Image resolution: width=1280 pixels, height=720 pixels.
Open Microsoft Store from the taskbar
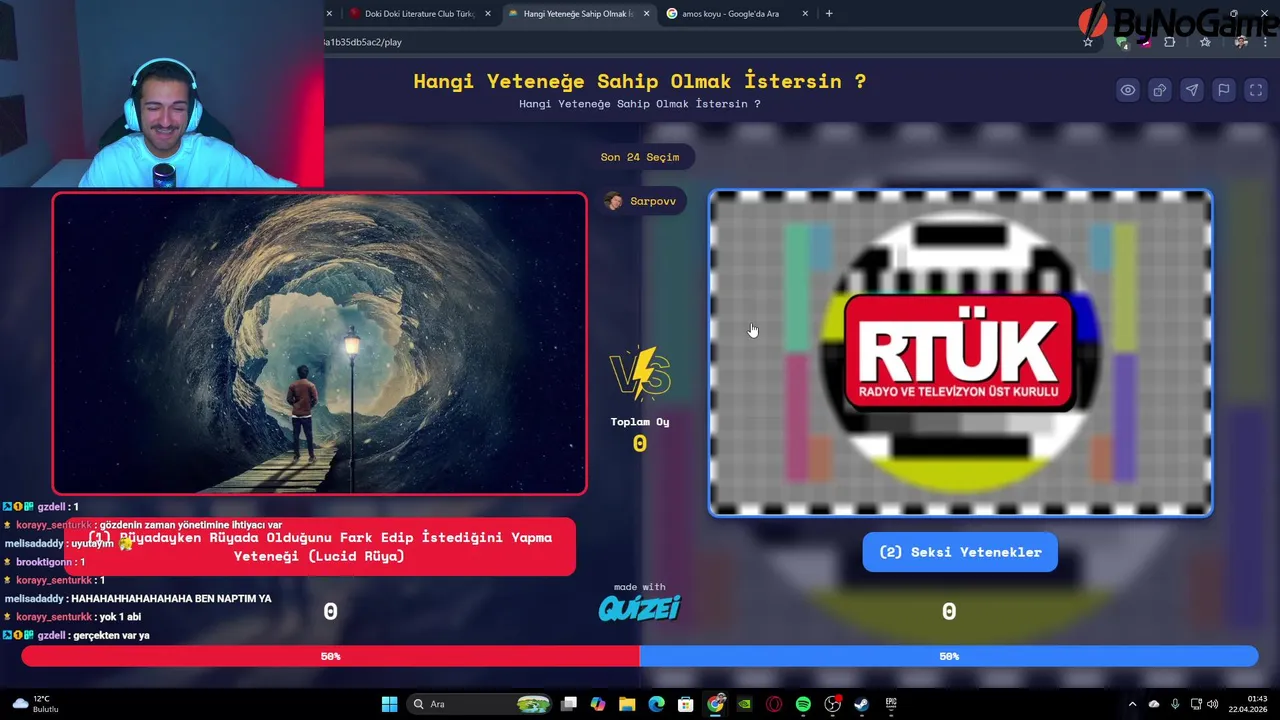click(686, 704)
